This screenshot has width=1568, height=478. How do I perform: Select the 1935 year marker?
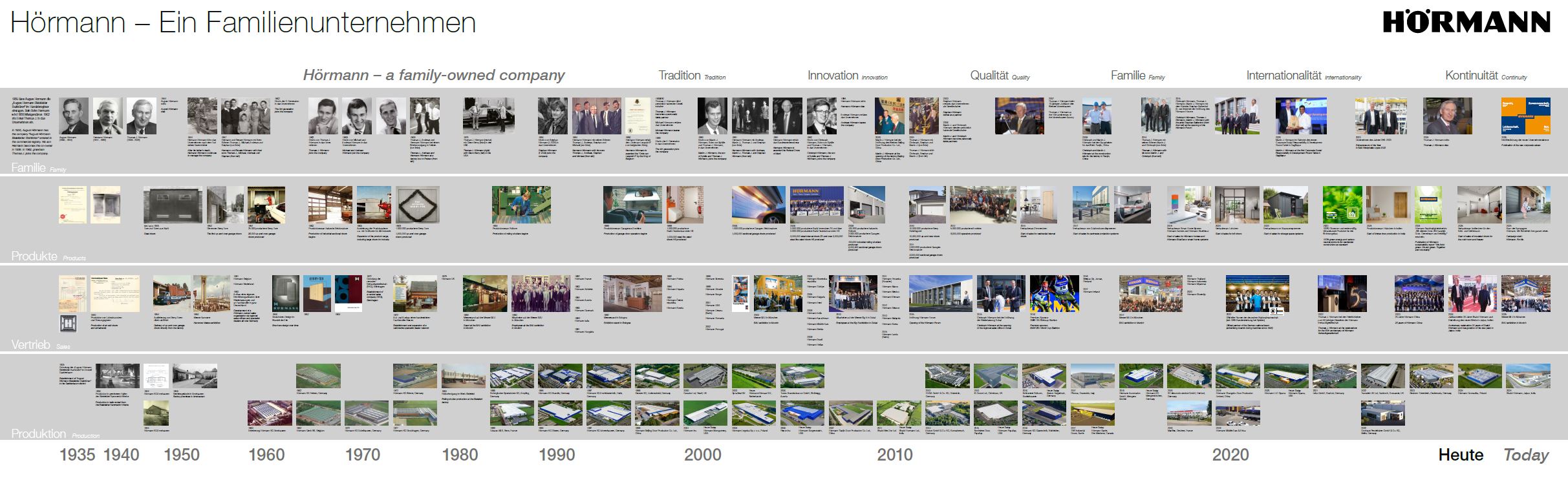click(78, 455)
